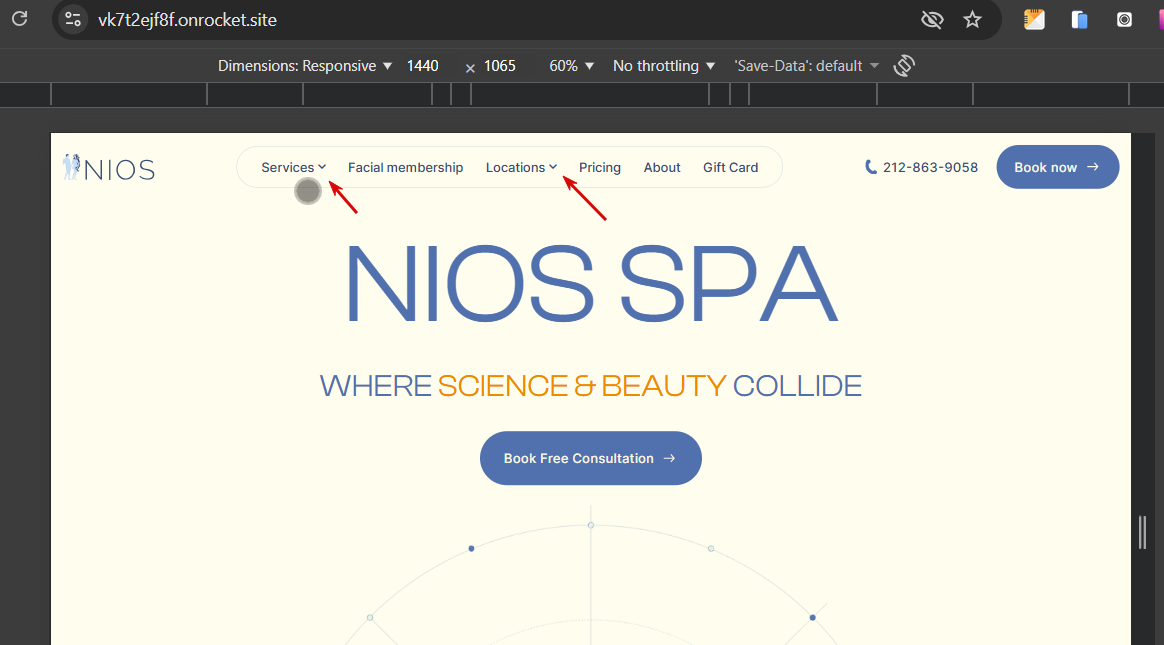
Task: Click the crossed-out eye tracking protection icon
Action: point(932,20)
